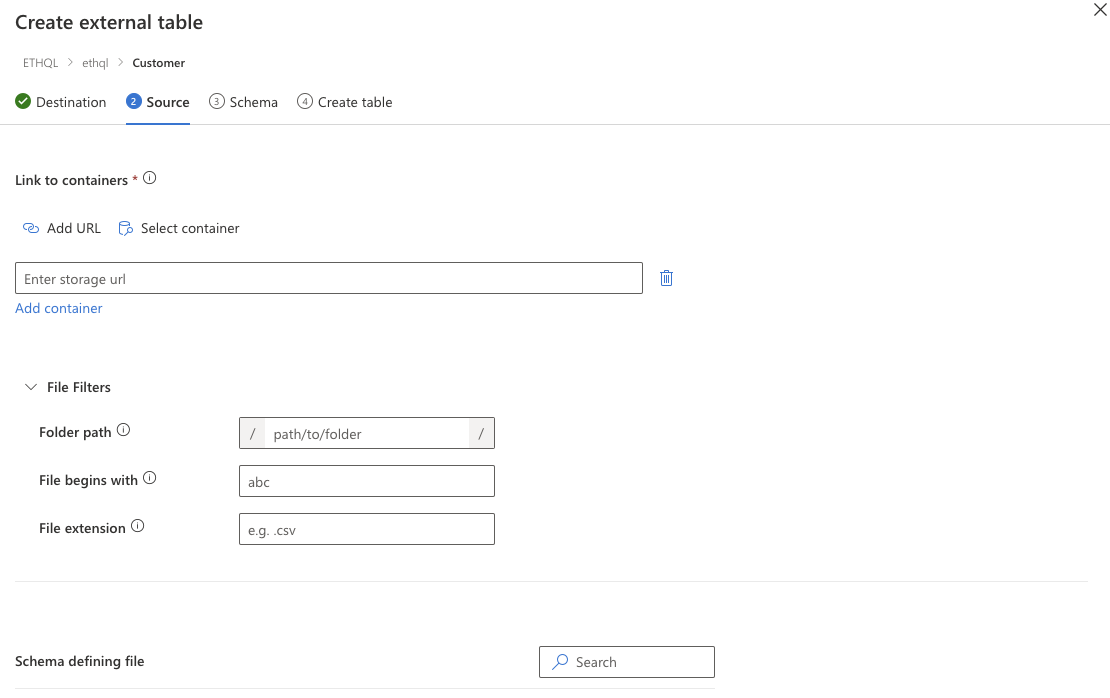This screenshot has width=1110, height=698.
Task: Click the path/to/folder input box
Action: click(x=366, y=433)
